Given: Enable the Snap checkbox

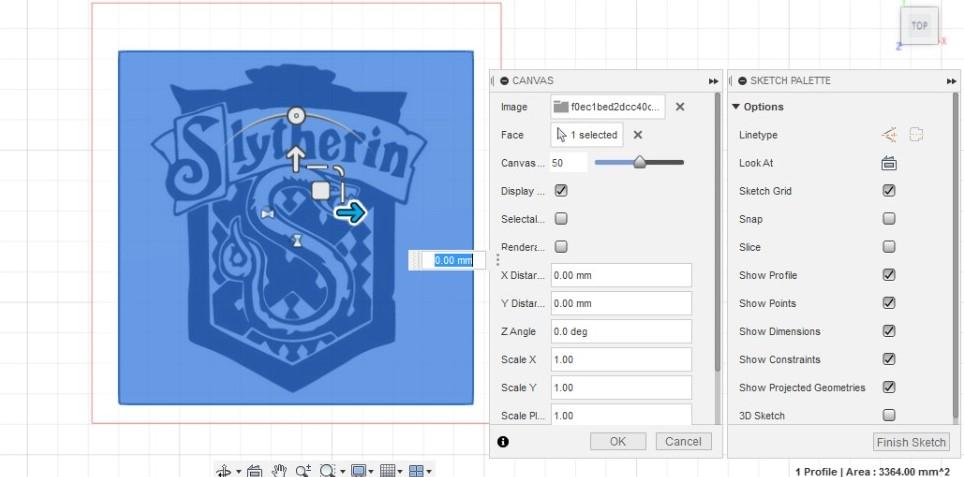Looking at the screenshot, I should click(x=889, y=219).
